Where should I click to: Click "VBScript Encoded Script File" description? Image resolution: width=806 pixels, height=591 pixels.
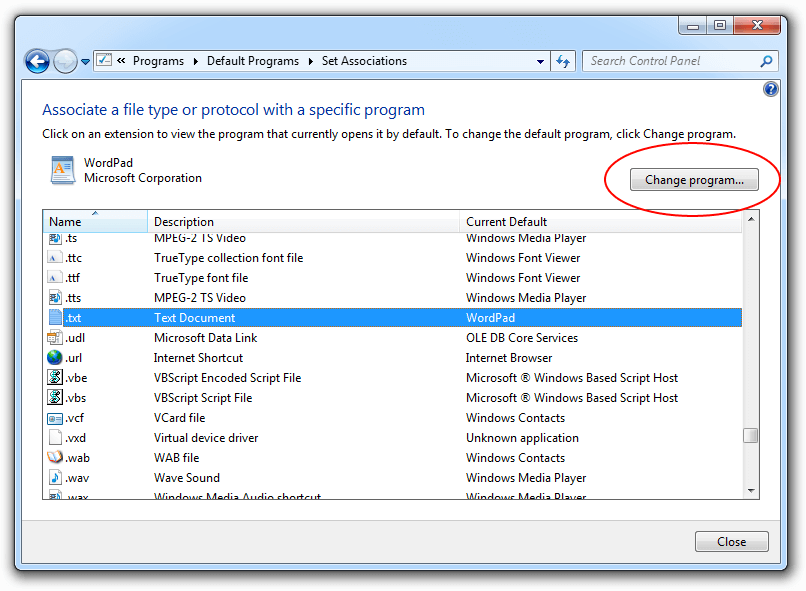[228, 378]
